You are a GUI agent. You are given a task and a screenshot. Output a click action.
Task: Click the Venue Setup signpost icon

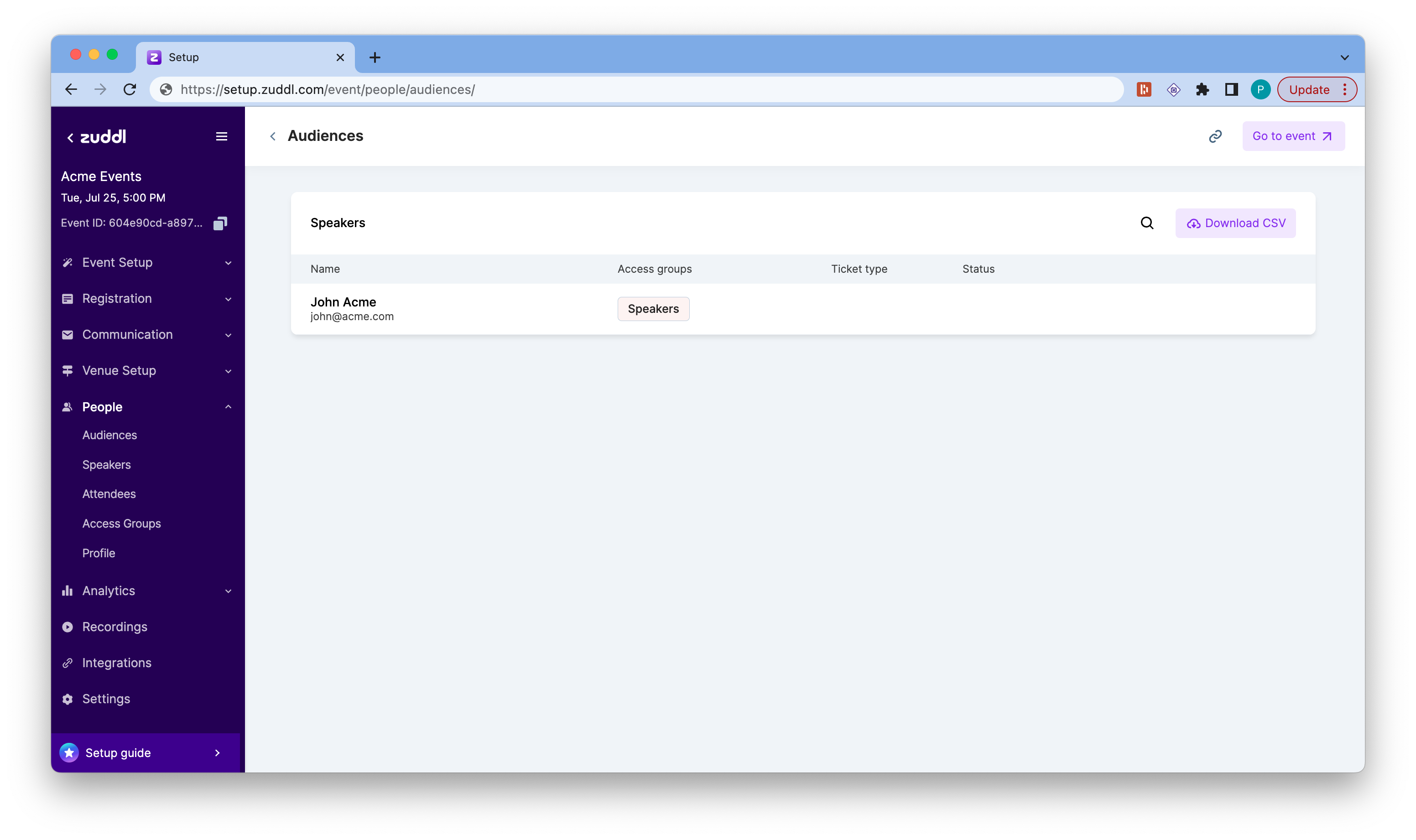tap(68, 371)
